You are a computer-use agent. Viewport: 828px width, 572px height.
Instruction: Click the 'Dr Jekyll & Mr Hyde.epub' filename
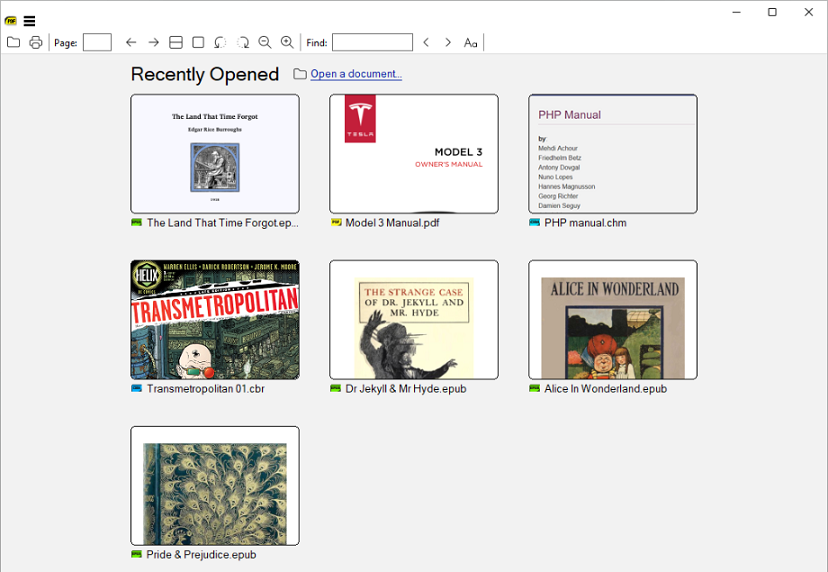[x=406, y=389]
